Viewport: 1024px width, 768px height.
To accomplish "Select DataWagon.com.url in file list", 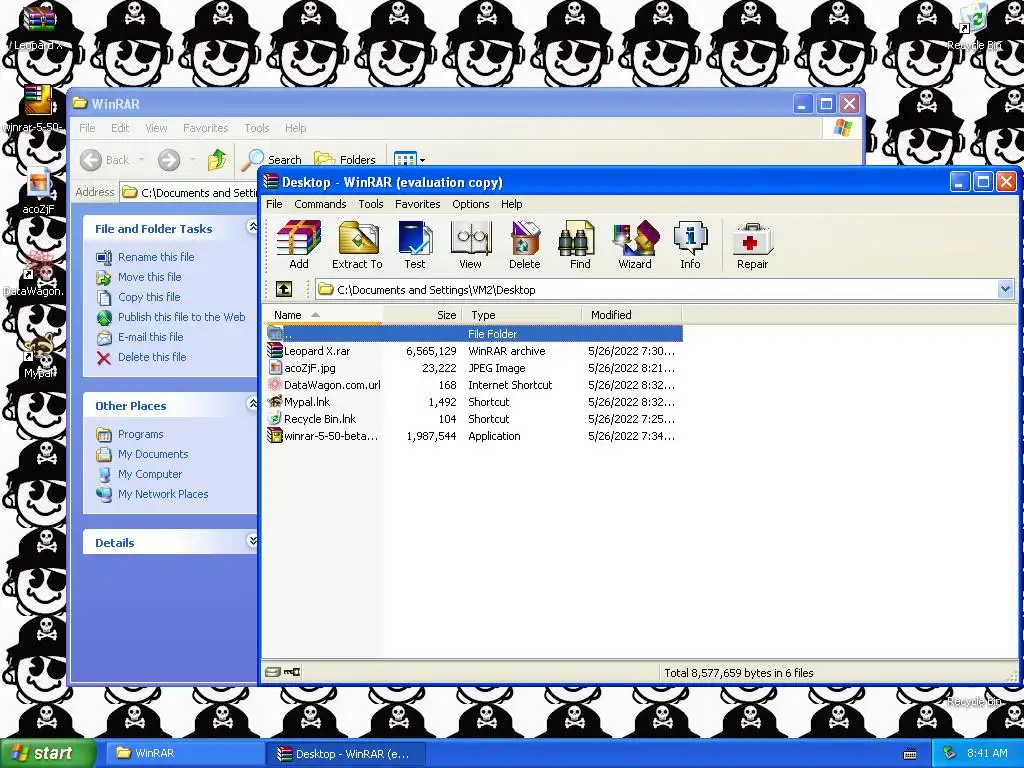I will click(473, 385).
